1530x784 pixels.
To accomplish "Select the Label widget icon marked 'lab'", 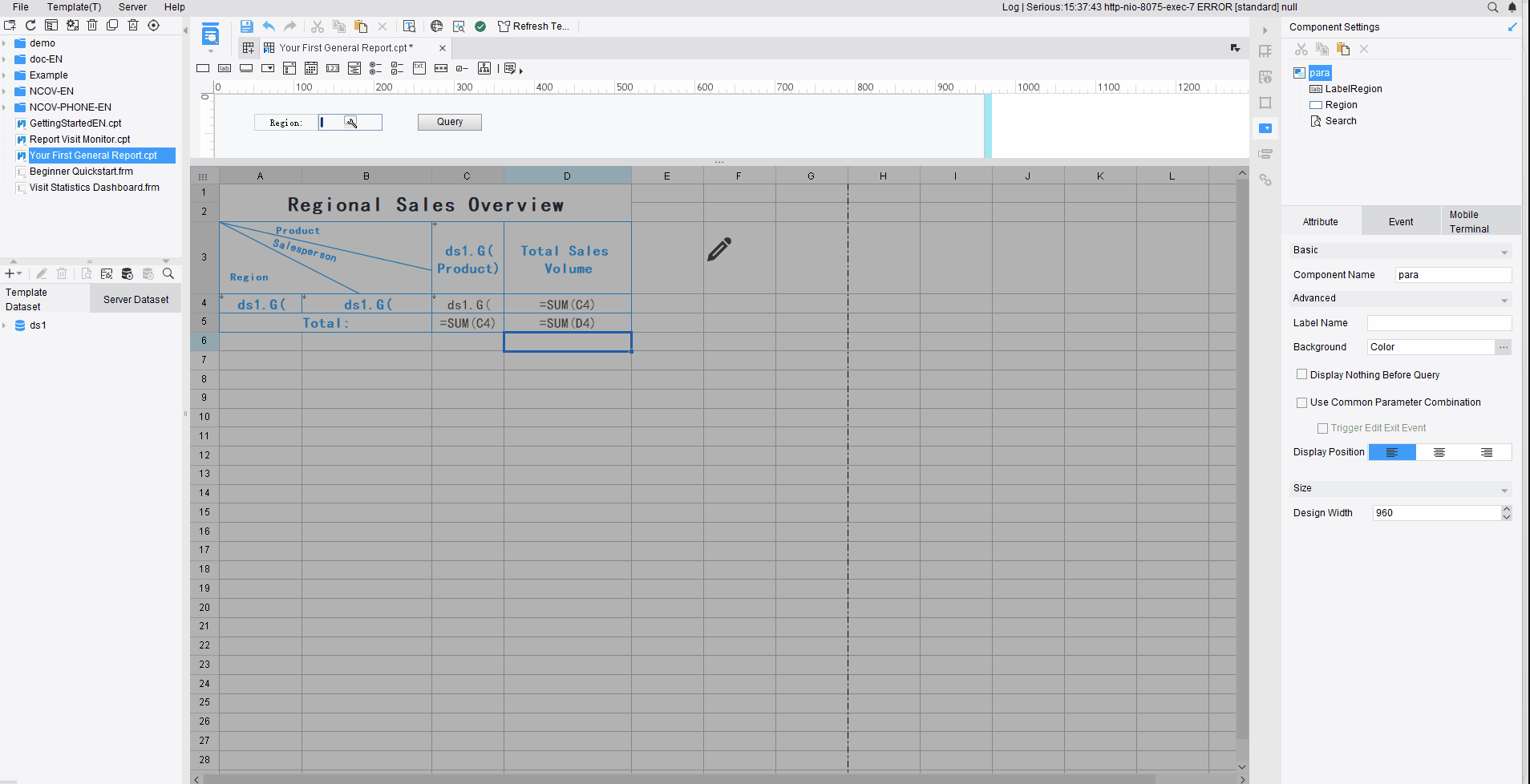I will click(225, 69).
